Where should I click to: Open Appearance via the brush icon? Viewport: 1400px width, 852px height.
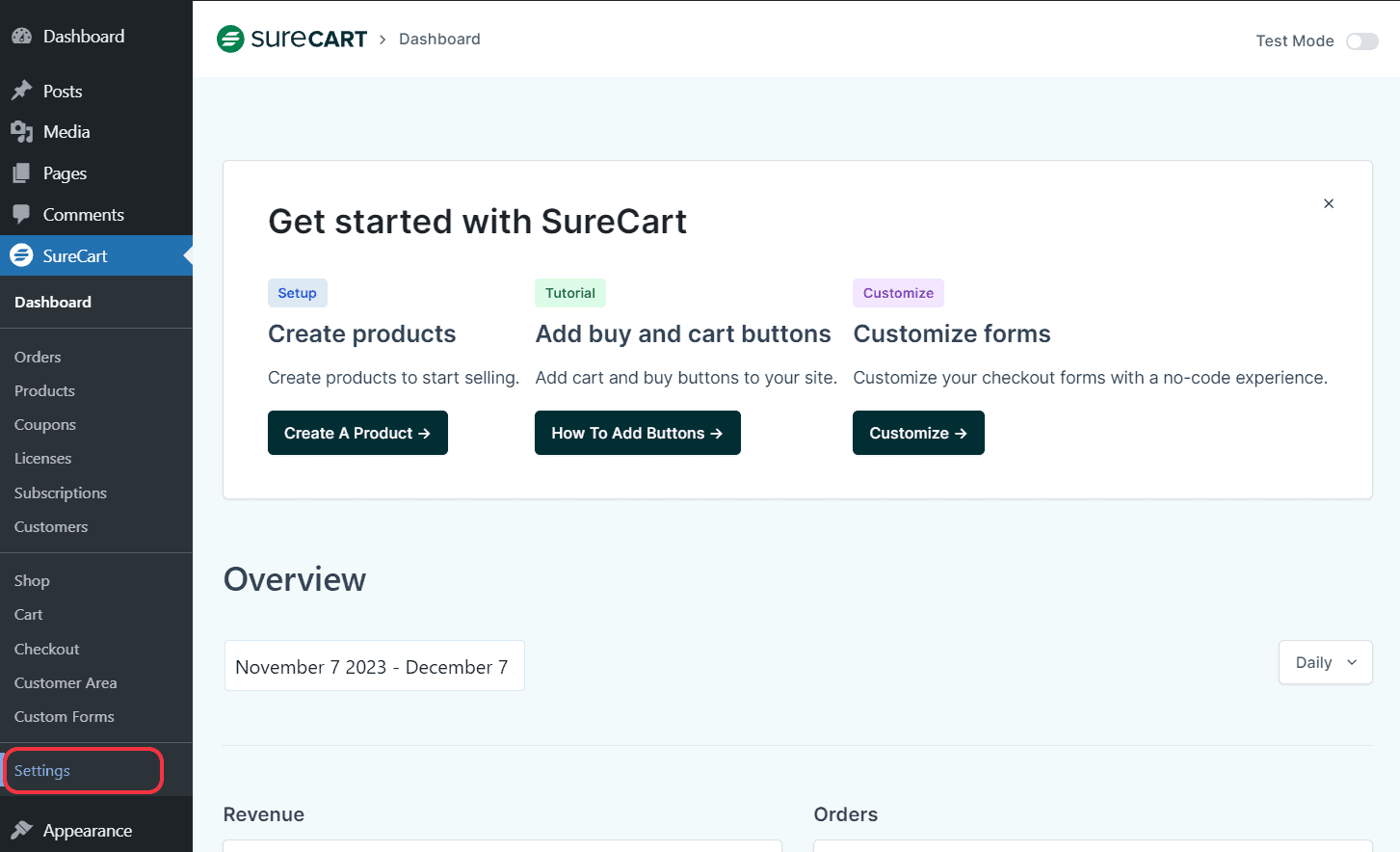23,830
